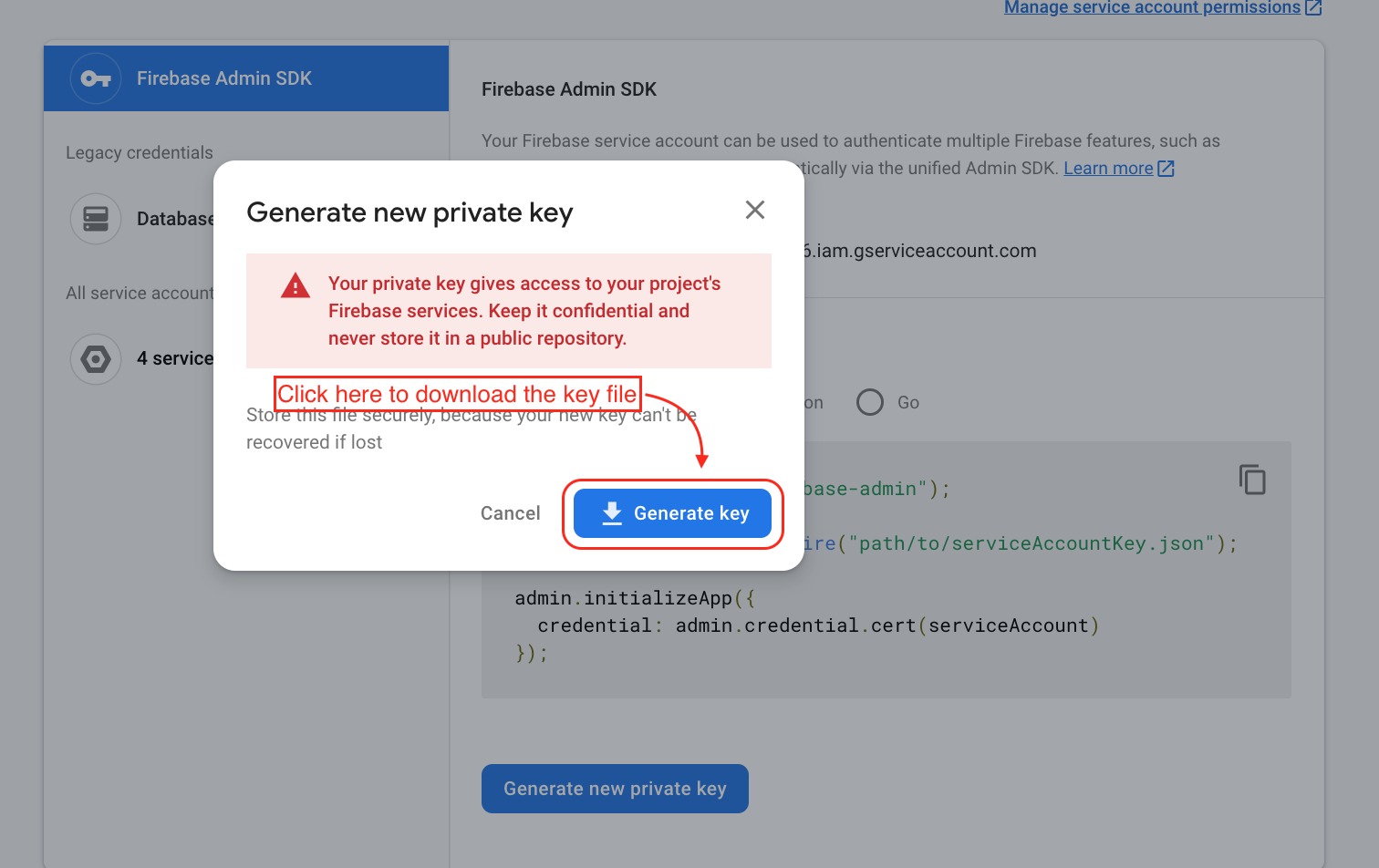Open the 4 service accounts item

[x=142, y=359]
